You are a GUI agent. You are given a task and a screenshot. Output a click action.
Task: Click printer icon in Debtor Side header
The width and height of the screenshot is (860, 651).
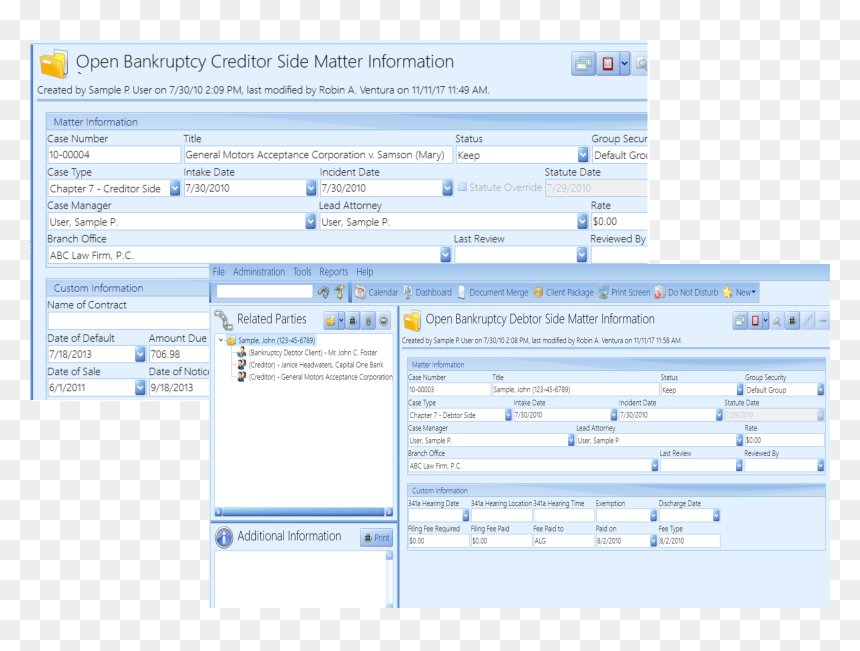coord(792,321)
